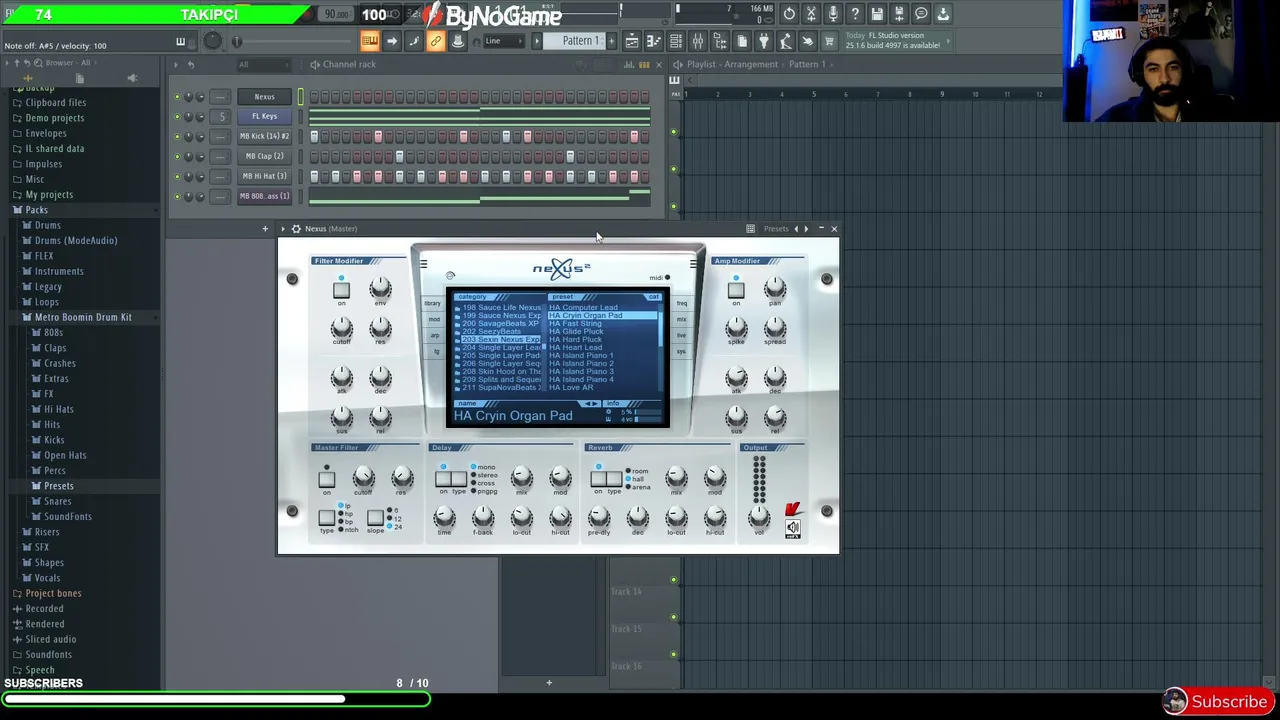Switch to the Nexus arp tab
This screenshot has height=720, width=1280.
[x=434, y=335]
